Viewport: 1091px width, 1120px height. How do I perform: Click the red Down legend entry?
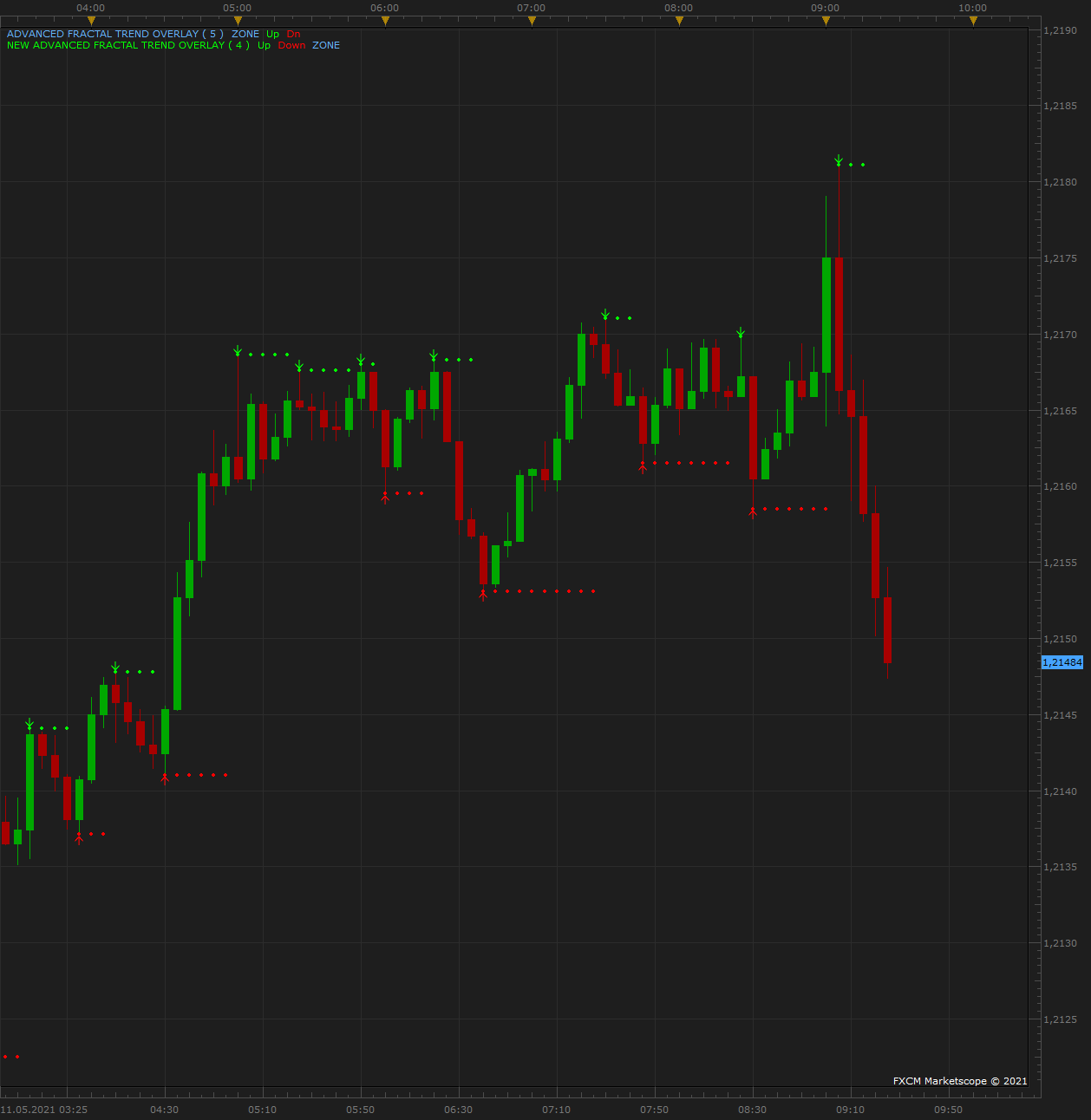[291, 45]
